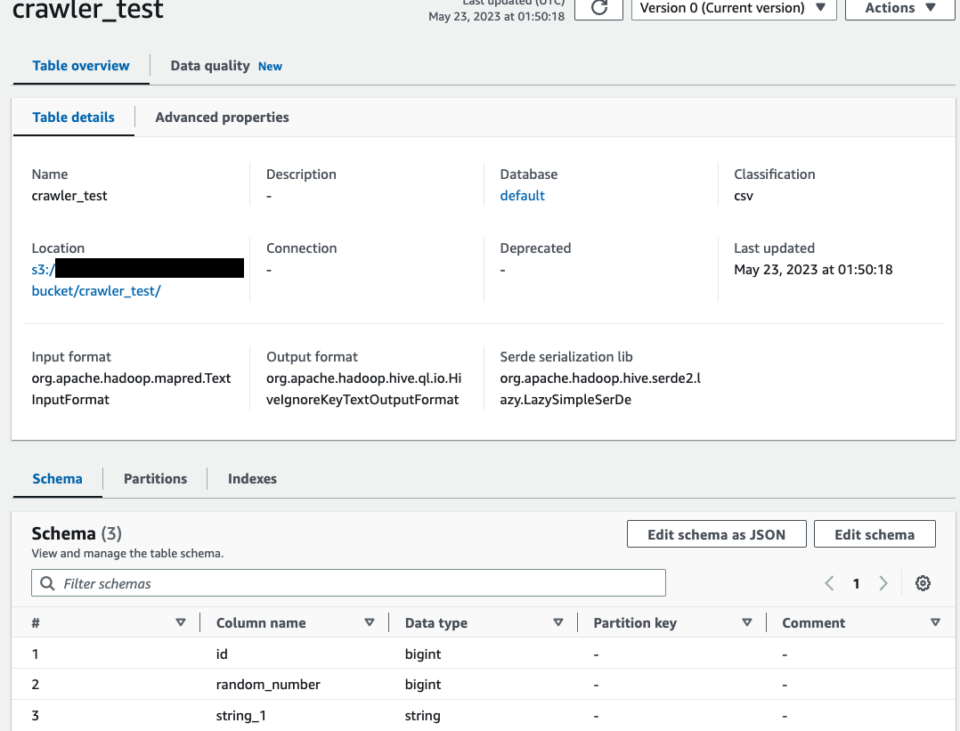Viewport: 960px width, 731px height.
Task: Click the Data type header
Action: [436, 623]
